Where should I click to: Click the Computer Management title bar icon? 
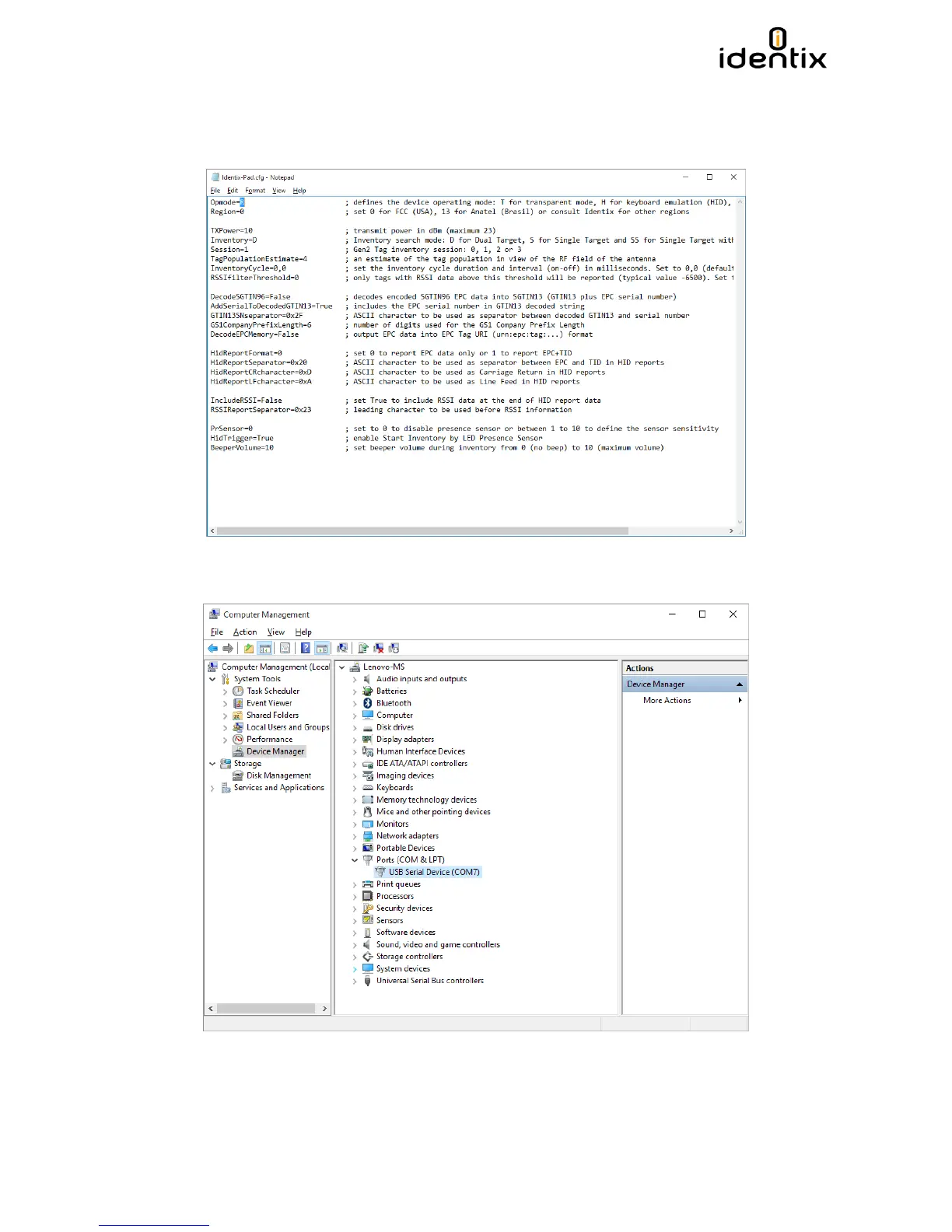215,614
